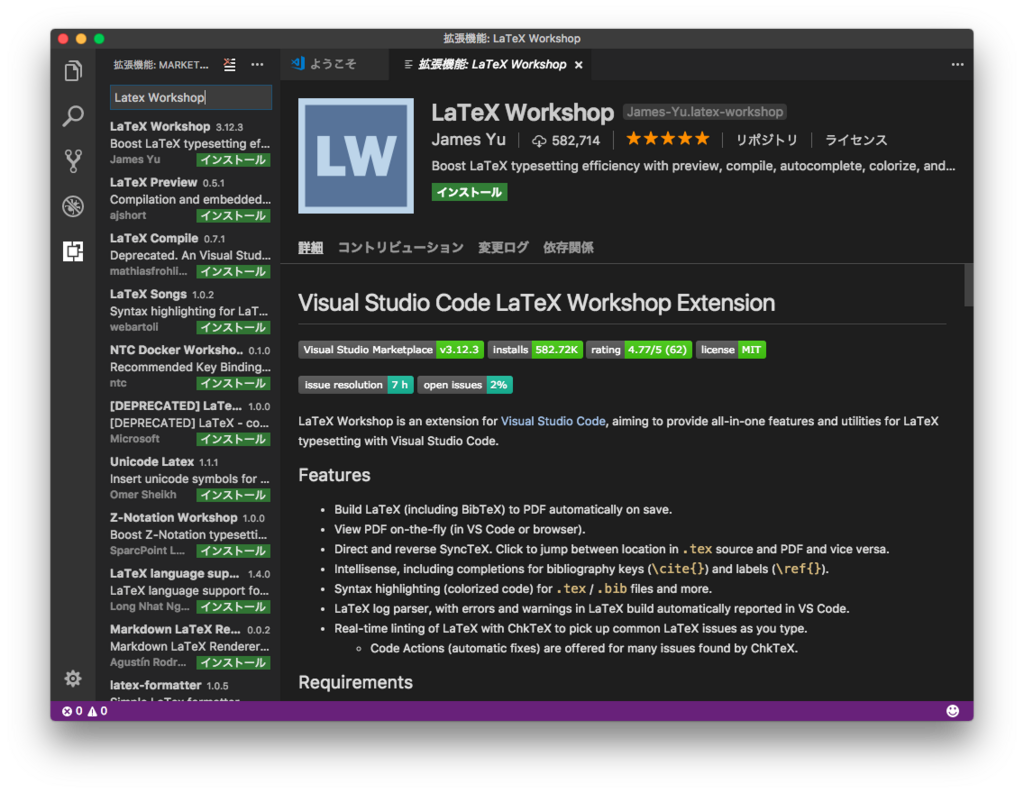Open editor more actions ellipsis
Screen dimensions: 1024x793
(x=957, y=65)
